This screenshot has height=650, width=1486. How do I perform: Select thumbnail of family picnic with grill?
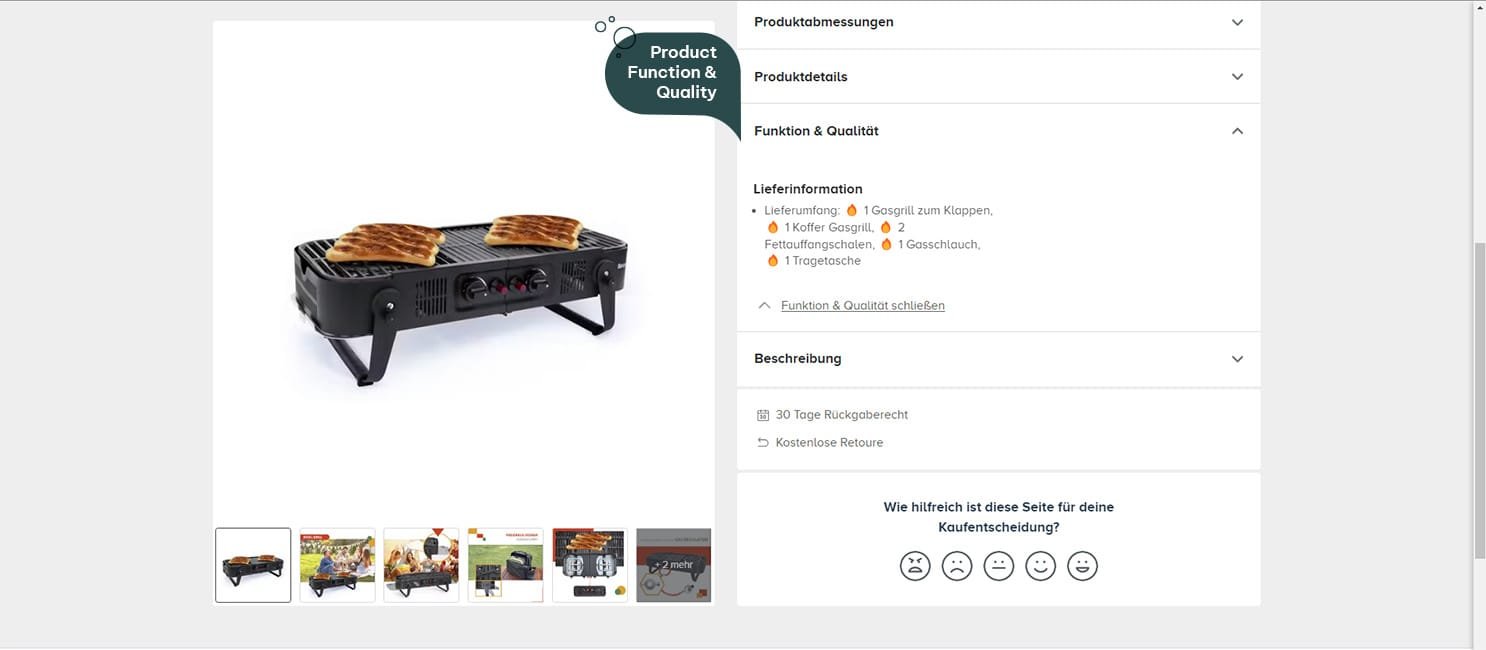click(x=337, y=565)
